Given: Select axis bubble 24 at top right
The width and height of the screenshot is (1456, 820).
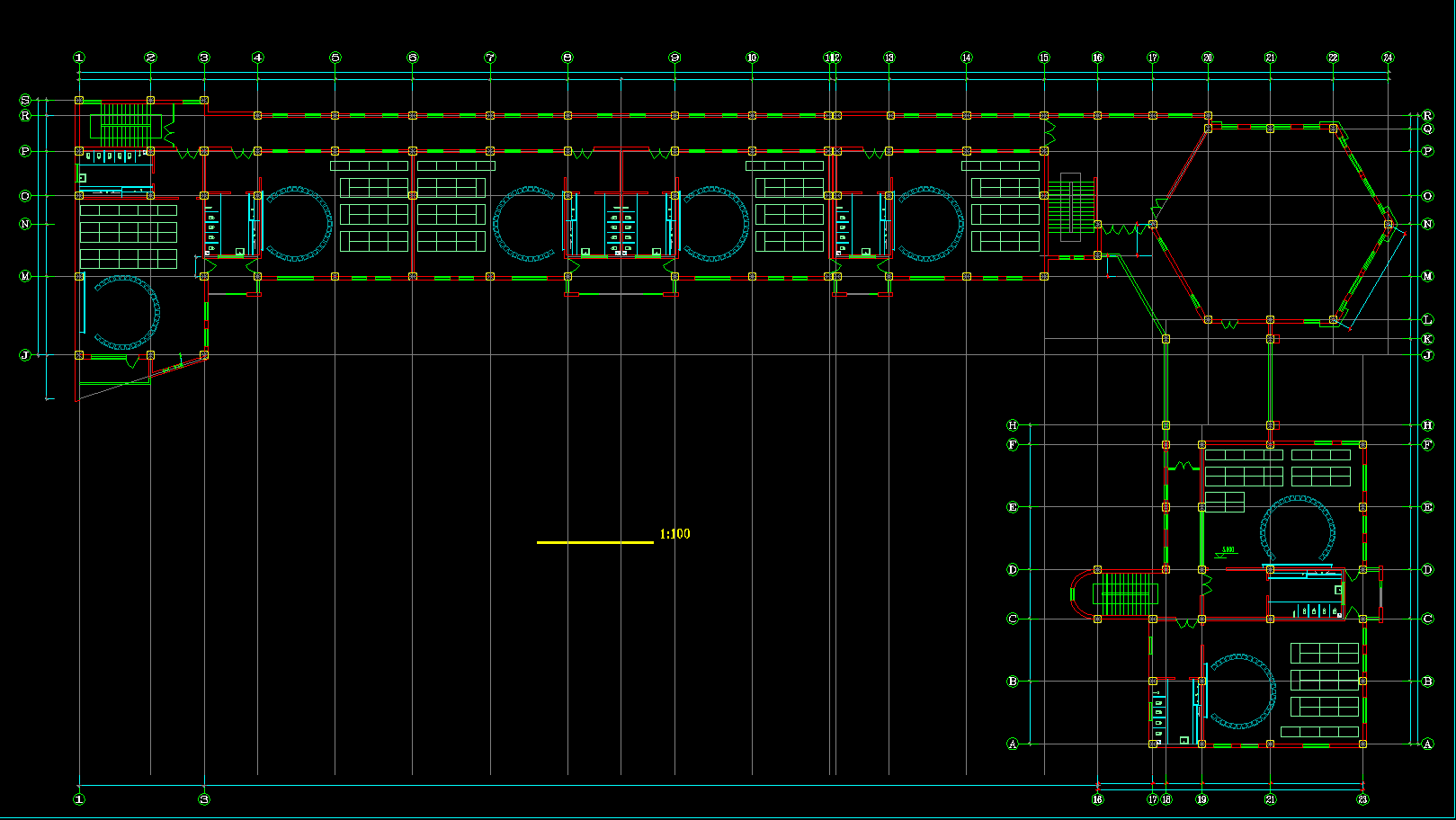Looking at the screenshot, I should tap(1388, 58).
